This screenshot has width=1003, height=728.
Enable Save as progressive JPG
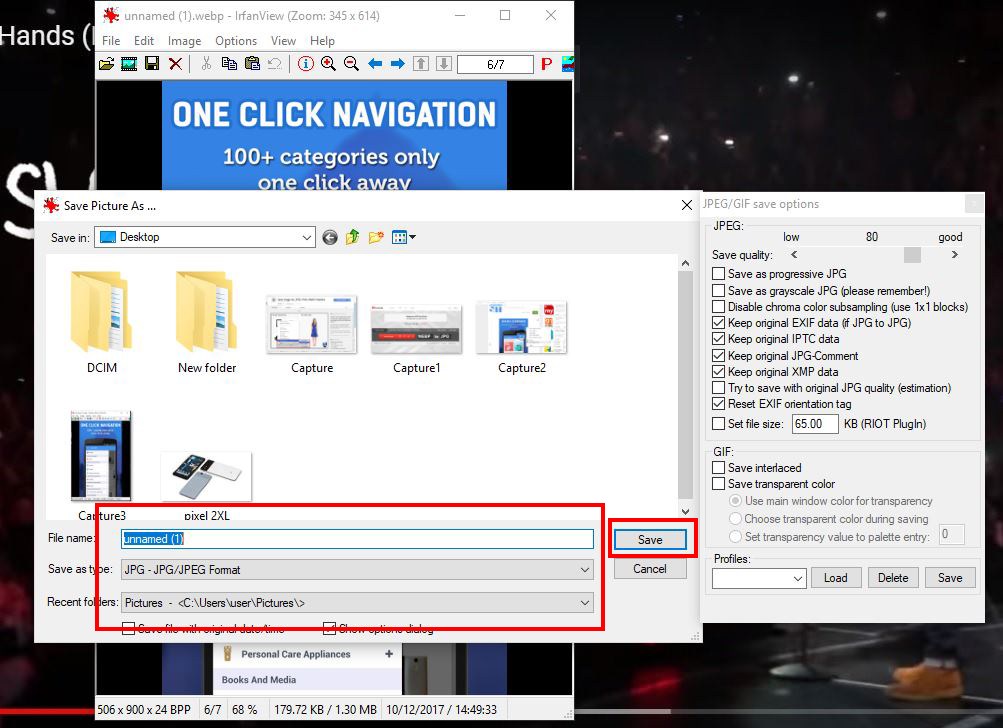click(x=718, y=273)
